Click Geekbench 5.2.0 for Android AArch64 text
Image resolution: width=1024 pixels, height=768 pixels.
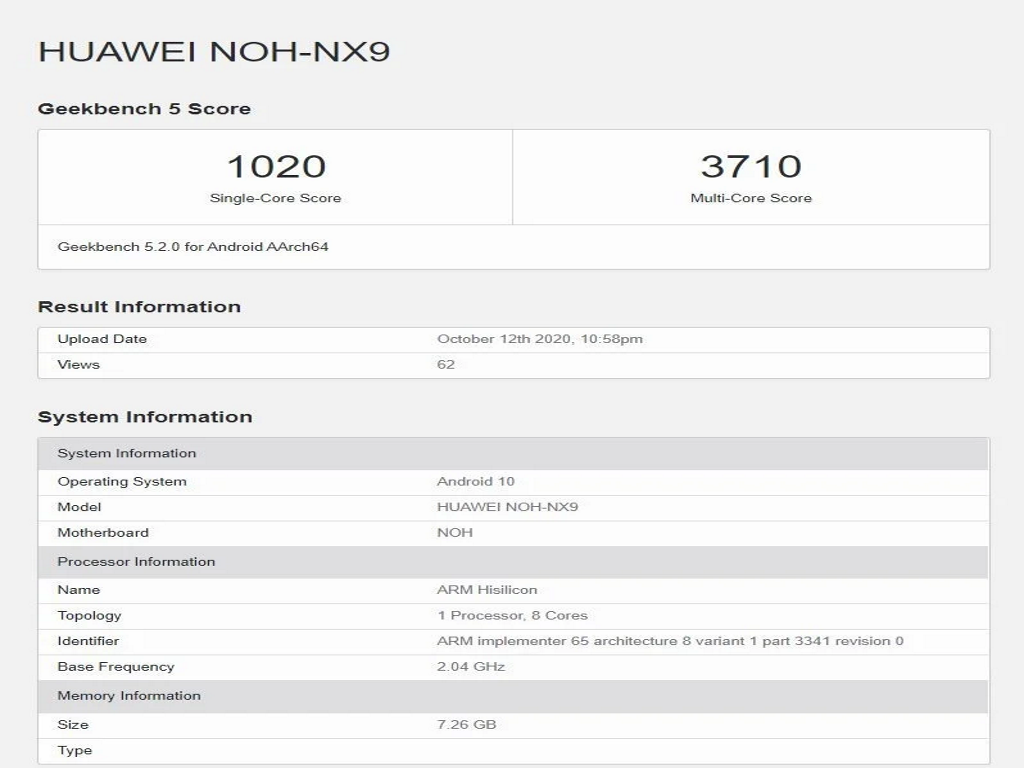193,247
